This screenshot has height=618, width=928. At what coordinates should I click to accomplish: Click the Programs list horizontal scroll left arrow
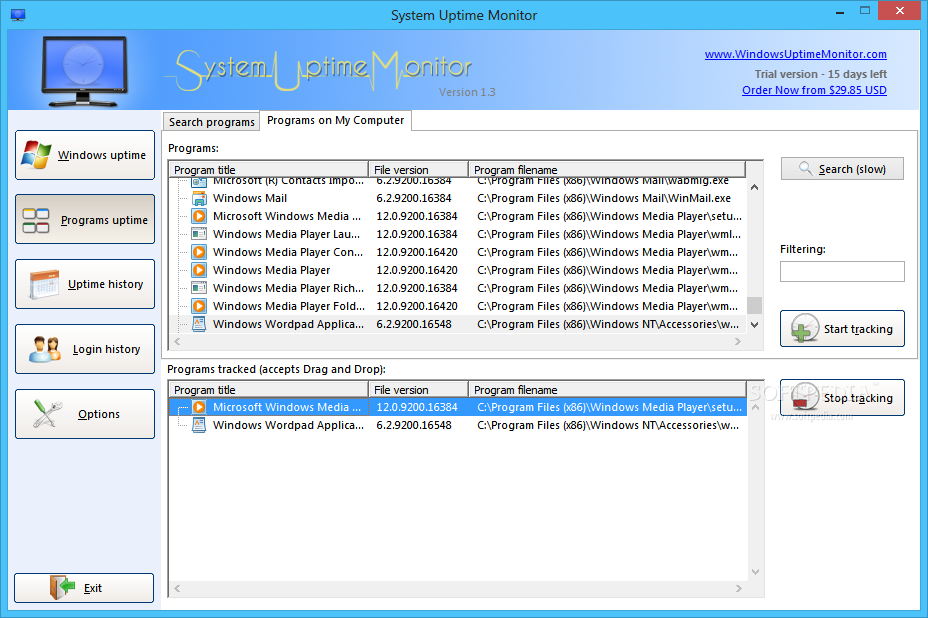point(177,342)
